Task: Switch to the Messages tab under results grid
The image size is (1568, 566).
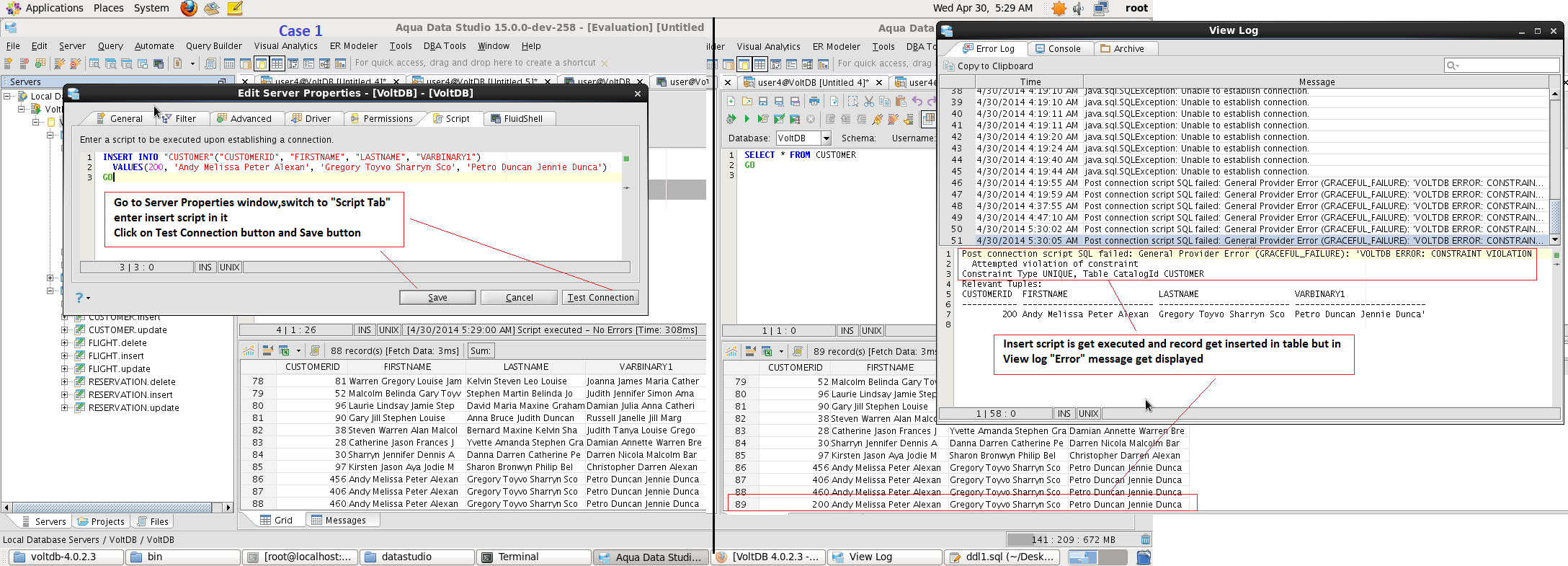Action: [x=339, y=520]
